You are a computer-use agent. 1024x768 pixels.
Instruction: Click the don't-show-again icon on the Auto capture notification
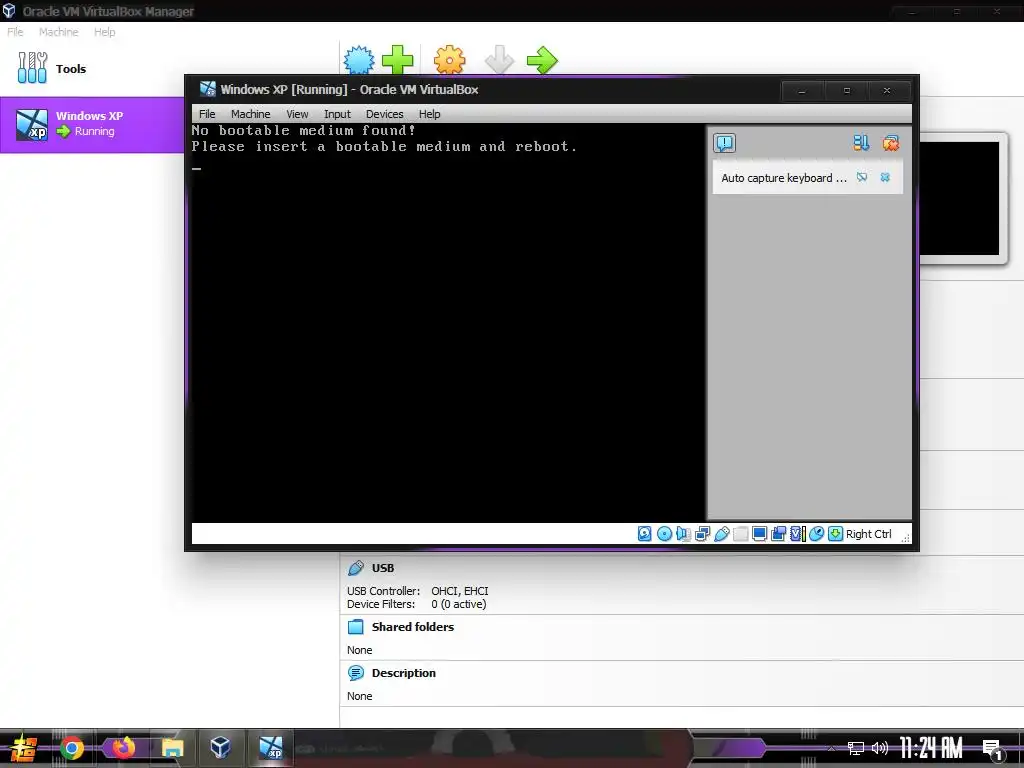pyautogui.click(x=862, y=177)
